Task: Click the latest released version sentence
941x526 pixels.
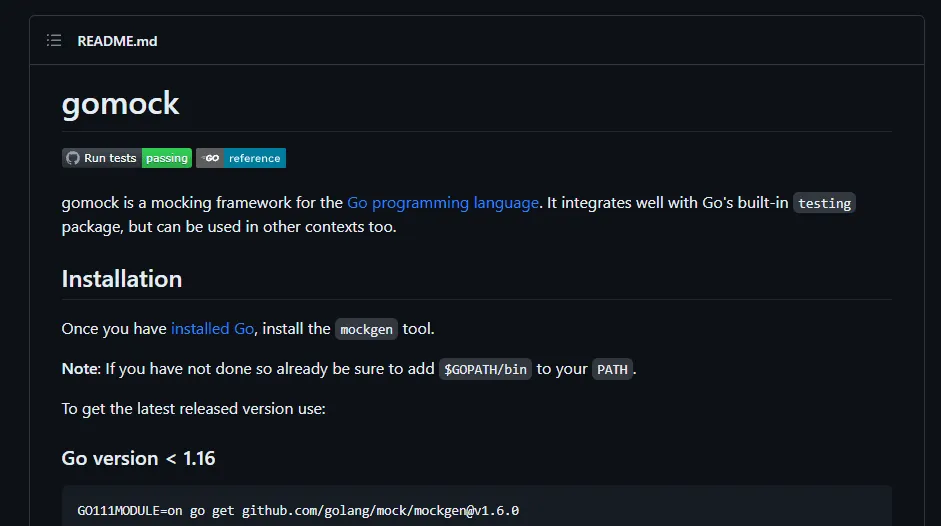Action: 193,409
